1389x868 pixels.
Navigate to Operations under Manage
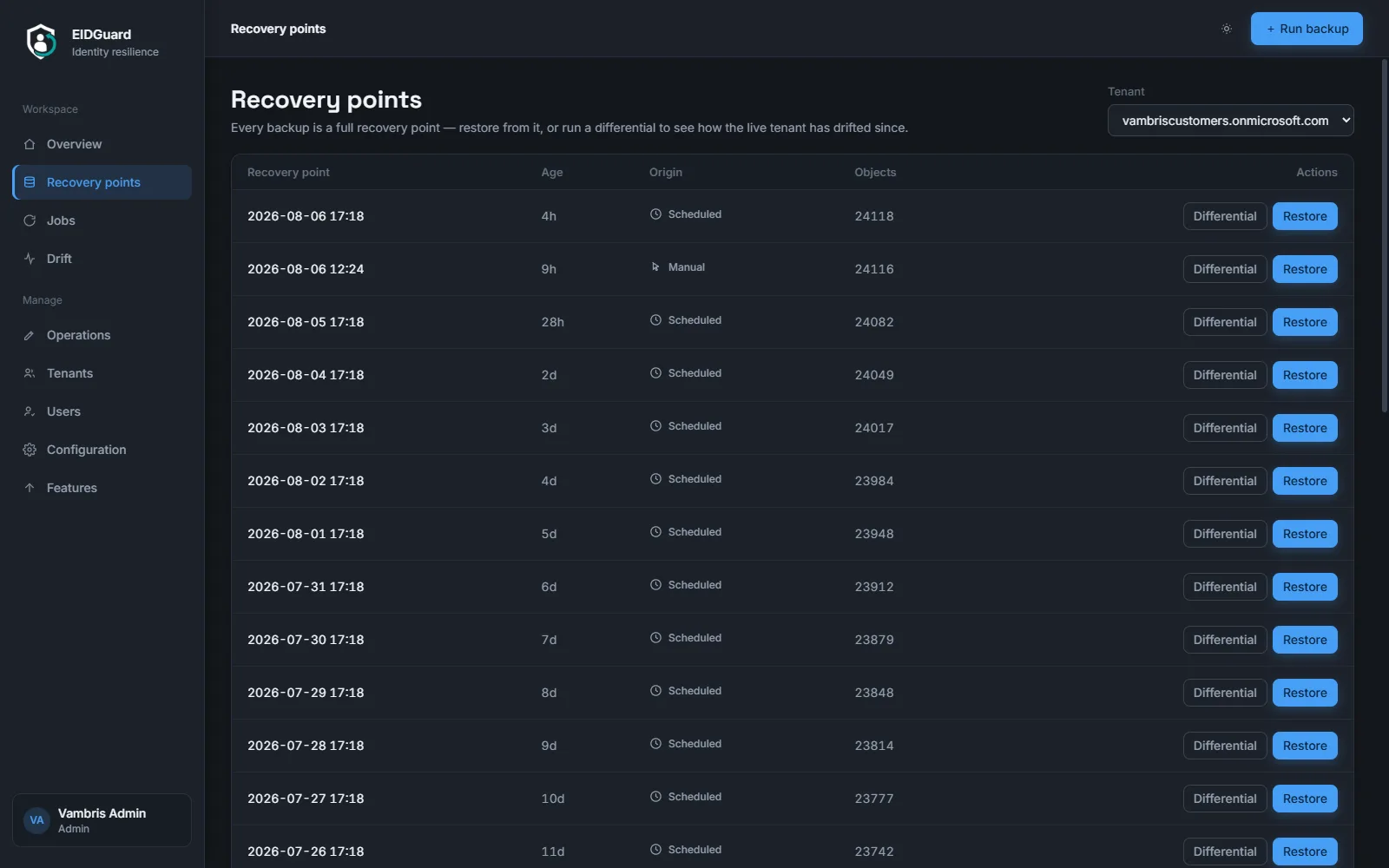pyautogui.click(x=102, y=335)
